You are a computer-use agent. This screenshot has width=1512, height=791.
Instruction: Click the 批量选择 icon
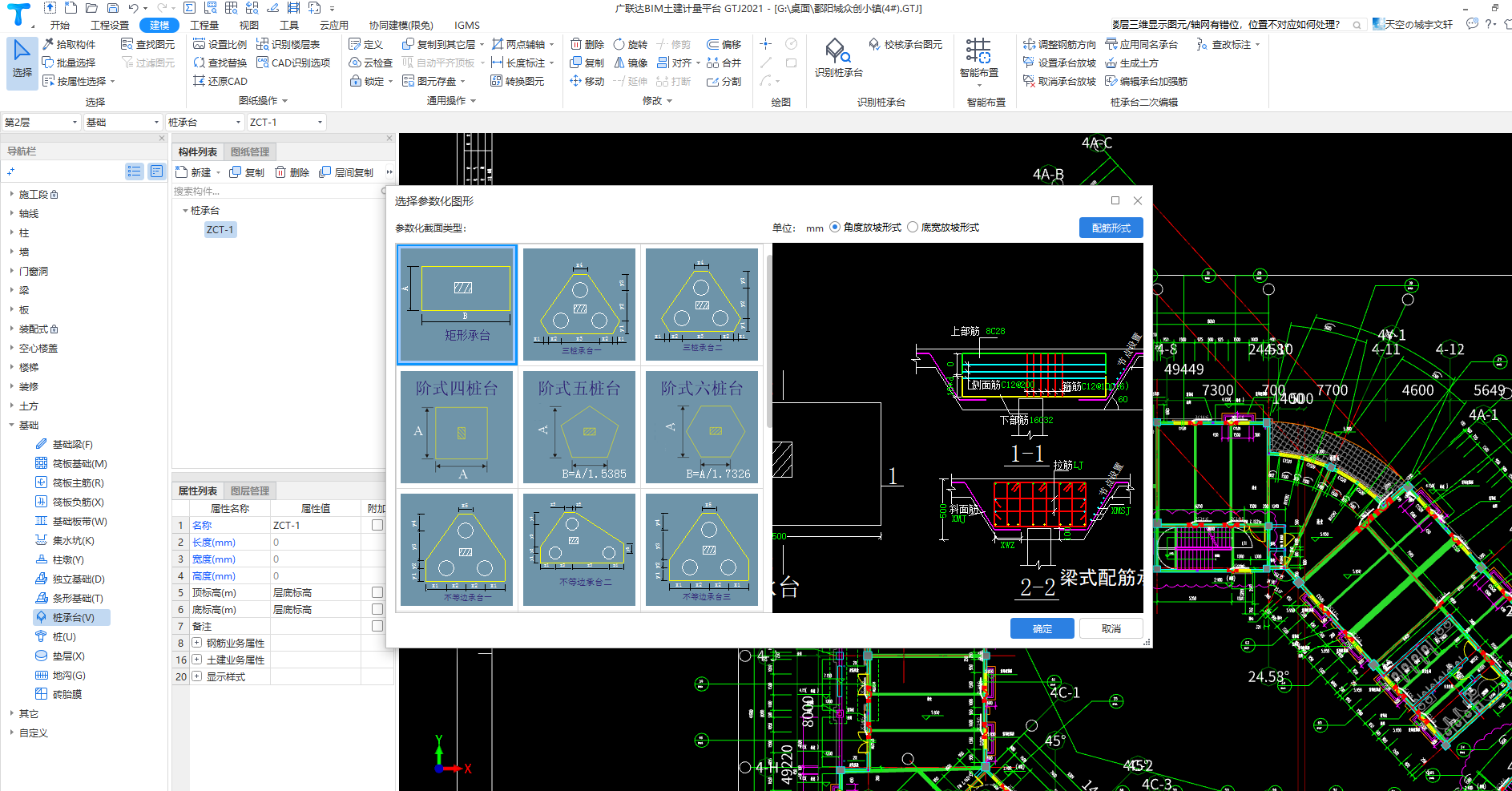(48, 63)
